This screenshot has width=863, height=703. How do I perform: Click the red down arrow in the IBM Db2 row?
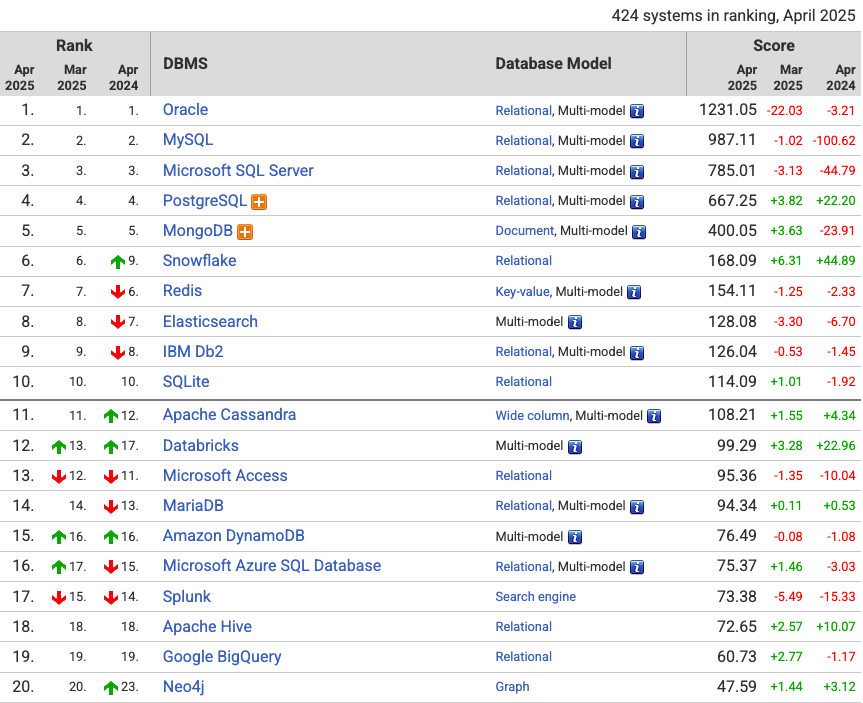click(118, 352)
